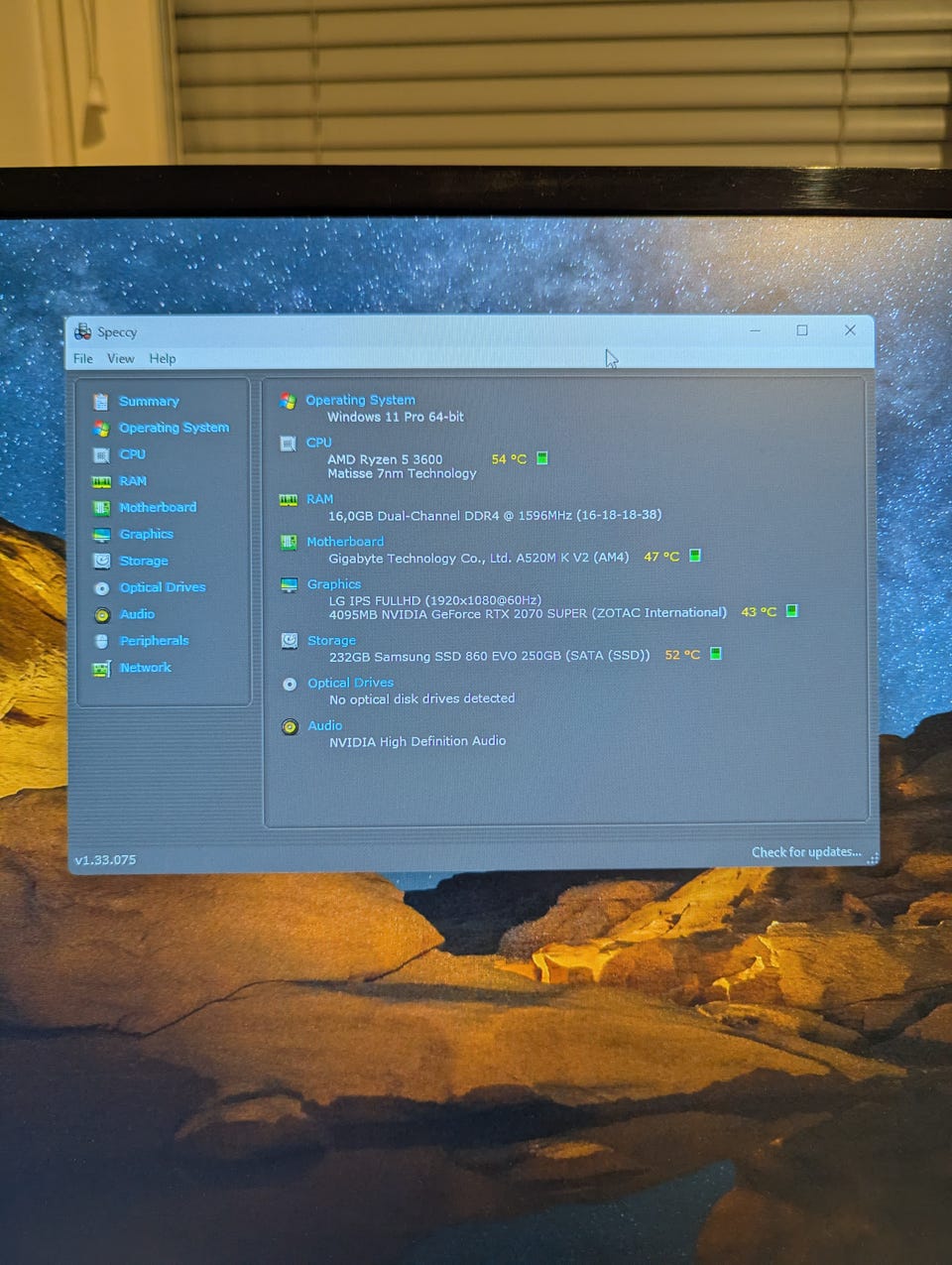
Task: Click the 43 °C graphics temperature value
Action: (759, 612)
